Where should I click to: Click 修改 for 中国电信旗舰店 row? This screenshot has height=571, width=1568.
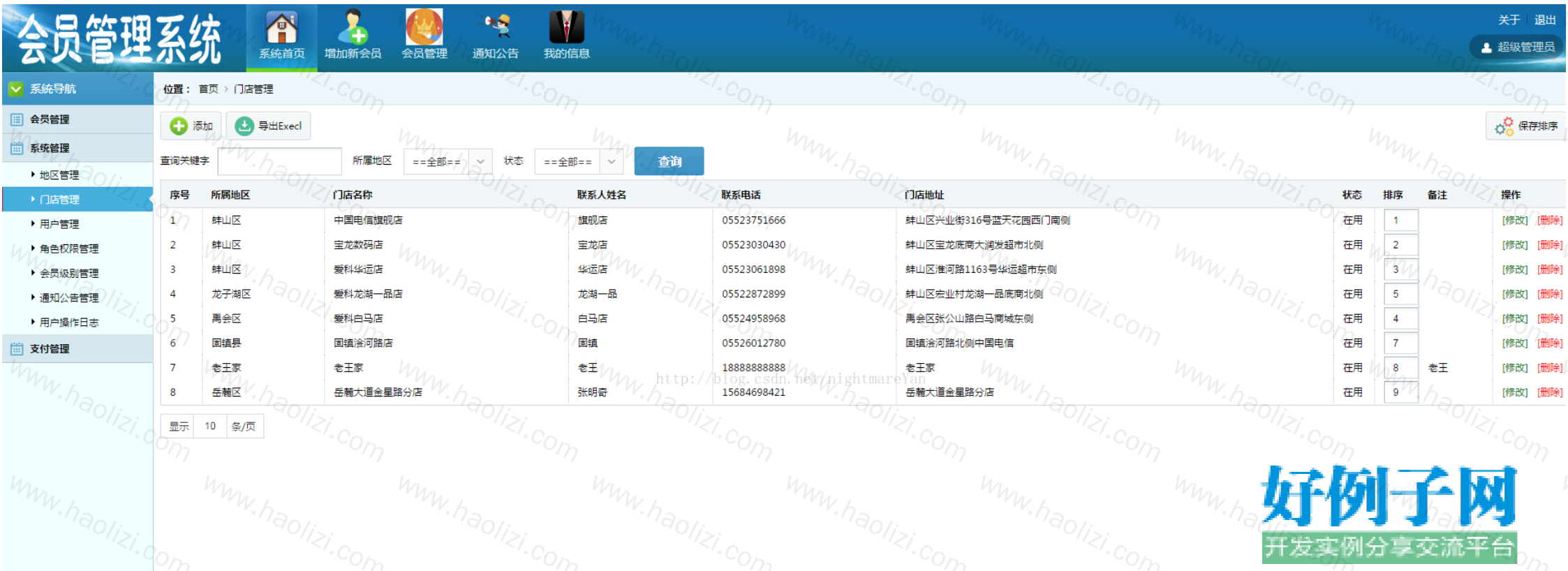click(1515, 221)
